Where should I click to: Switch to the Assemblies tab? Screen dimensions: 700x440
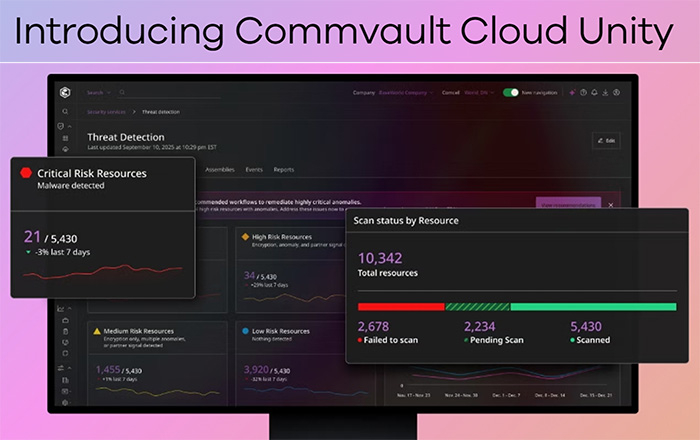click(220, 170)
